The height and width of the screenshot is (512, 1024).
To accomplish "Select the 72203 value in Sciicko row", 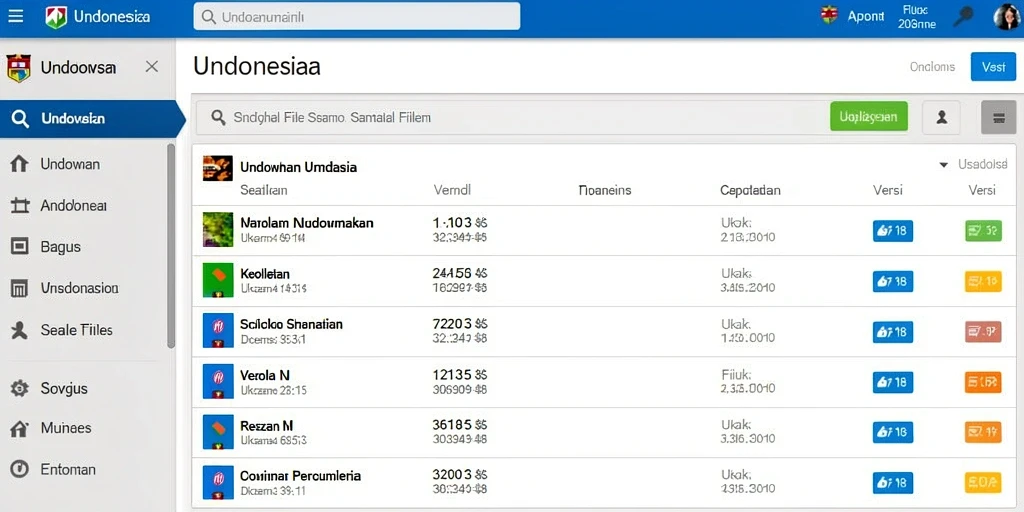I will click(x=460, y=324).
